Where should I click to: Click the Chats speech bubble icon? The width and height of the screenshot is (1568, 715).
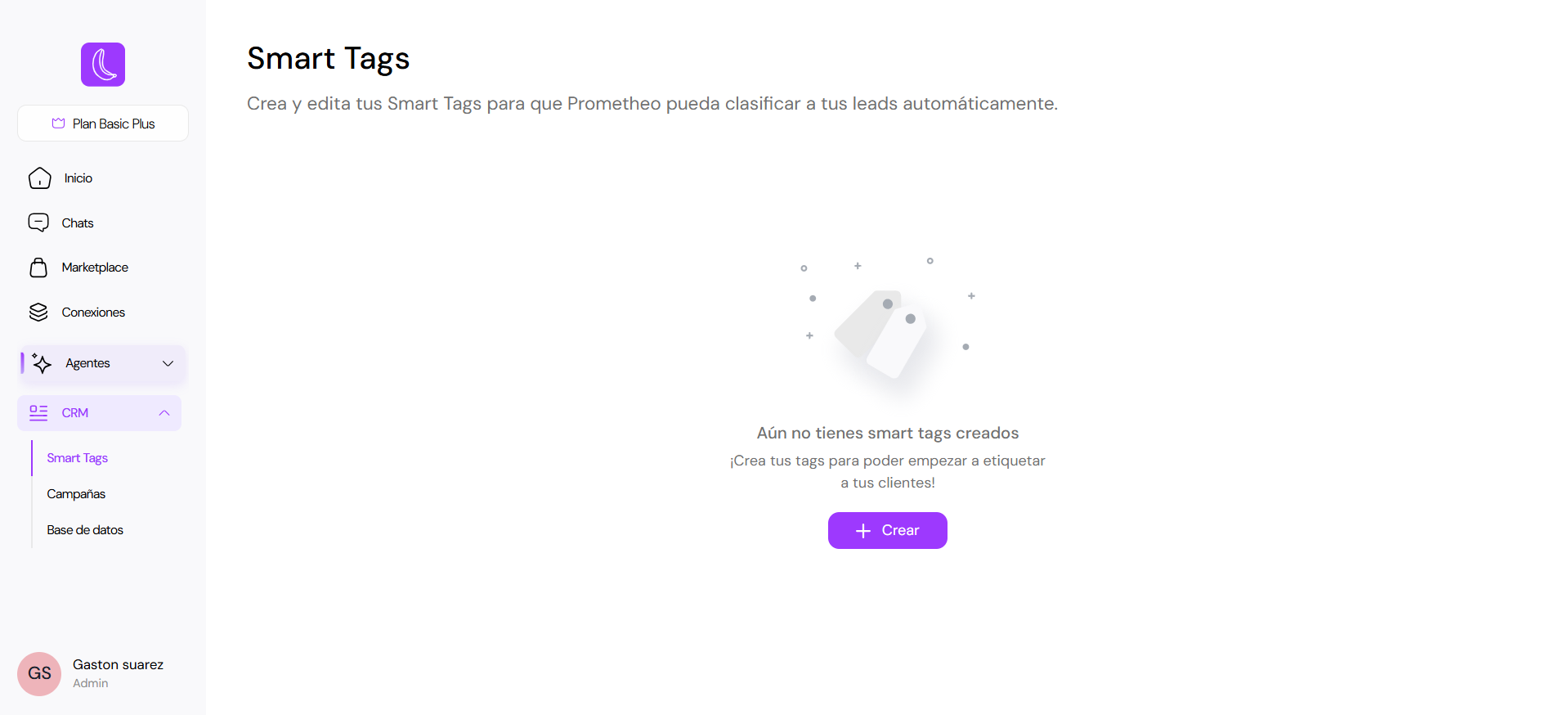[x=38, y=223]
